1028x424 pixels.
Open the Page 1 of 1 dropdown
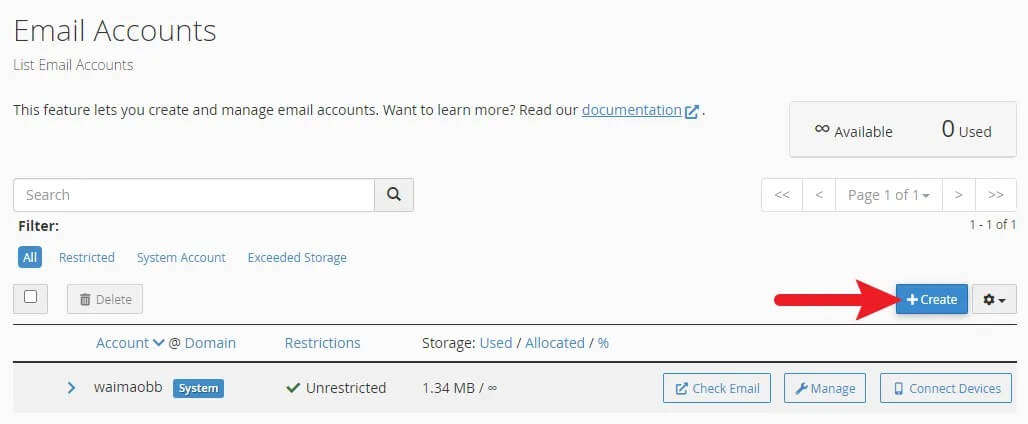coord(888,195)
